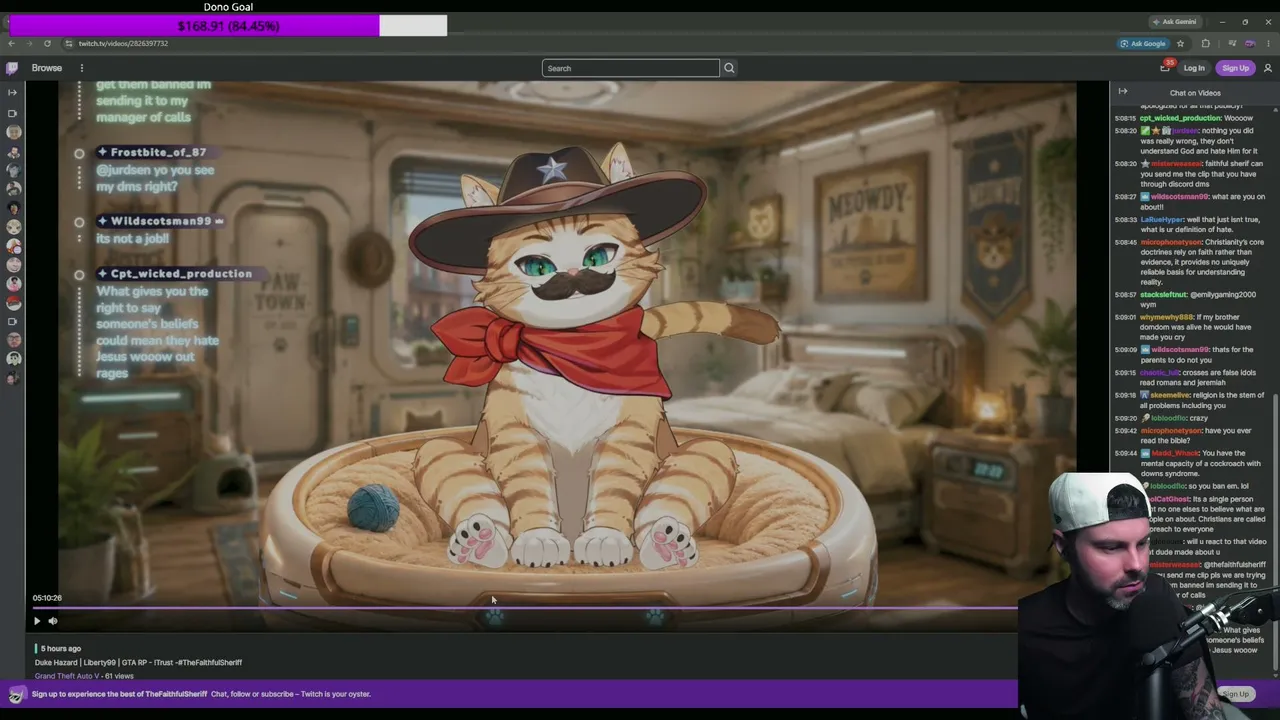Open stacksleftnut's username in chat
Image resolution: width=1280 pixels, height=720 pixels.
point(1164,295)
